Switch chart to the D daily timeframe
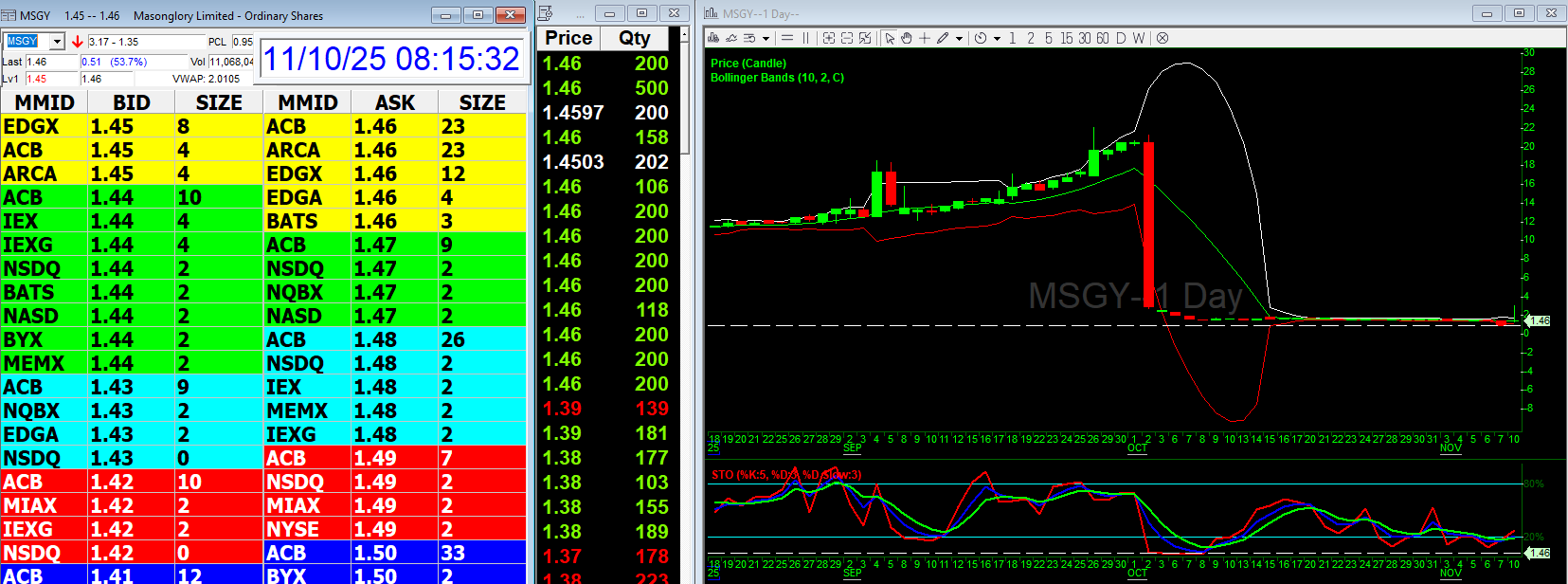1568x584 pixels. click(x=1121, y=38)
